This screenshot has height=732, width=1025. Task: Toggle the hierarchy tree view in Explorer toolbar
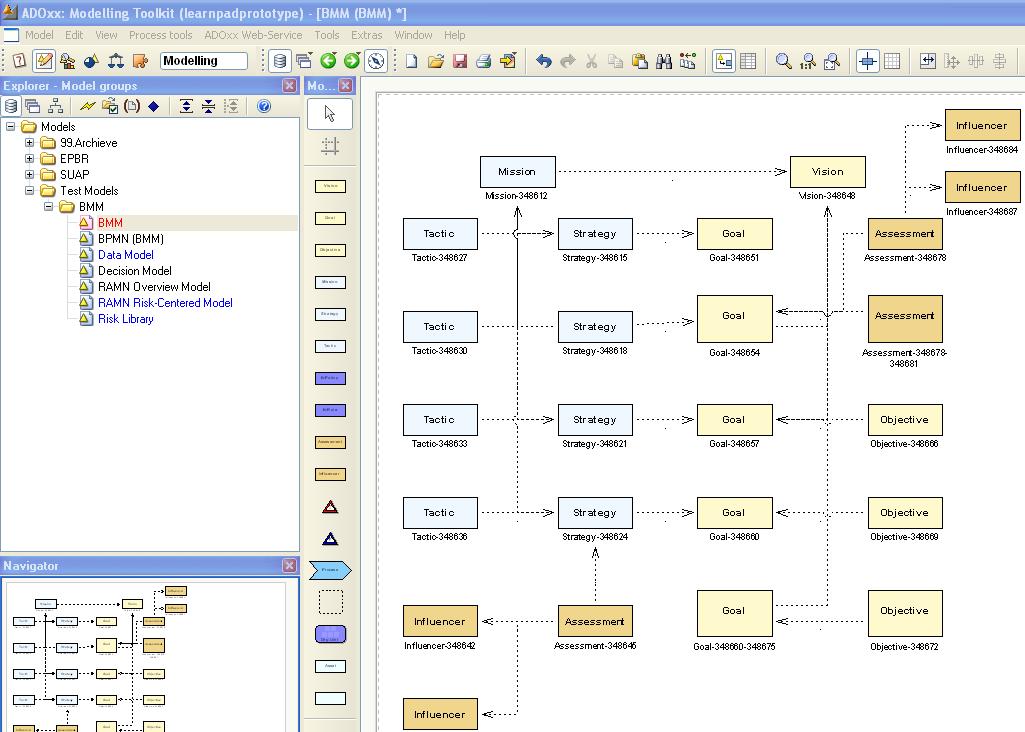(x=56, y=106)
